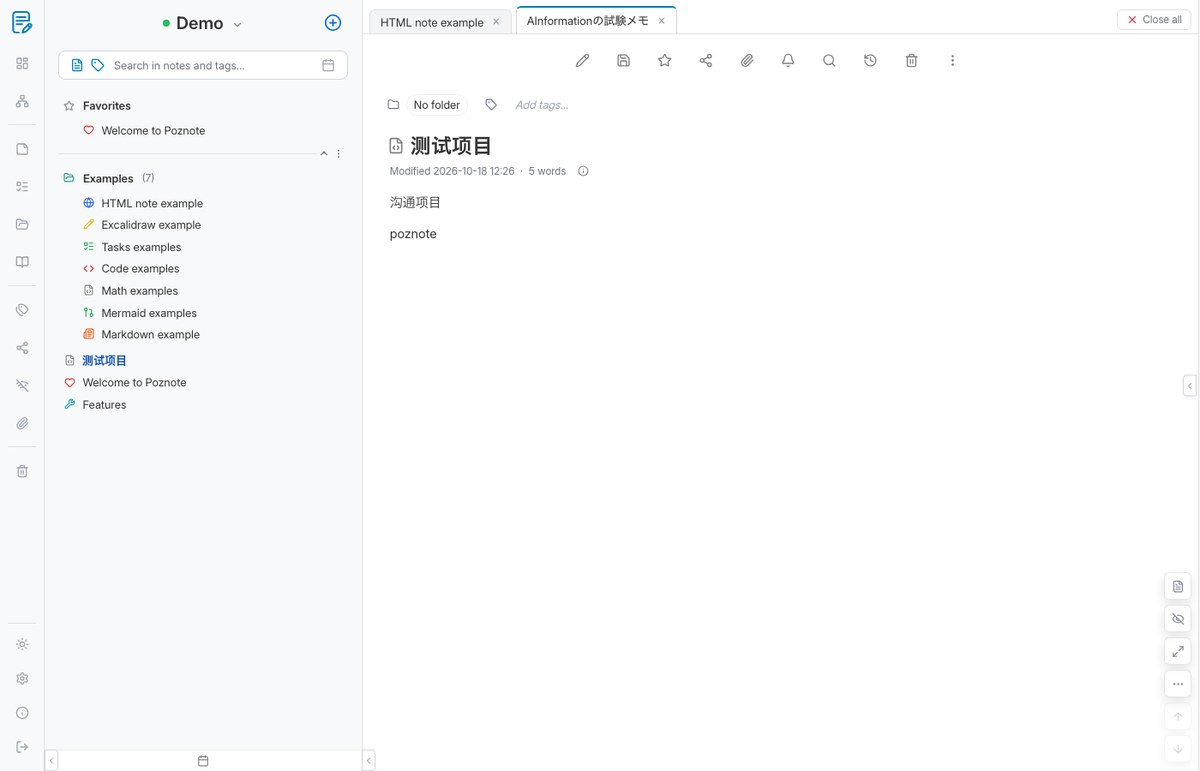Open the trash icon in left rail
Viewport: 1200px width, 771px height.
click(22, 471)
